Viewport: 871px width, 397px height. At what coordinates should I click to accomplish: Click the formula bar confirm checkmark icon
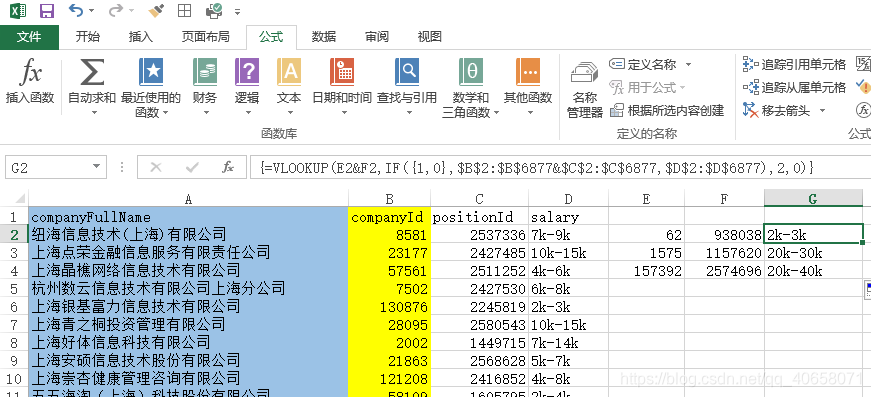(192, 167)
